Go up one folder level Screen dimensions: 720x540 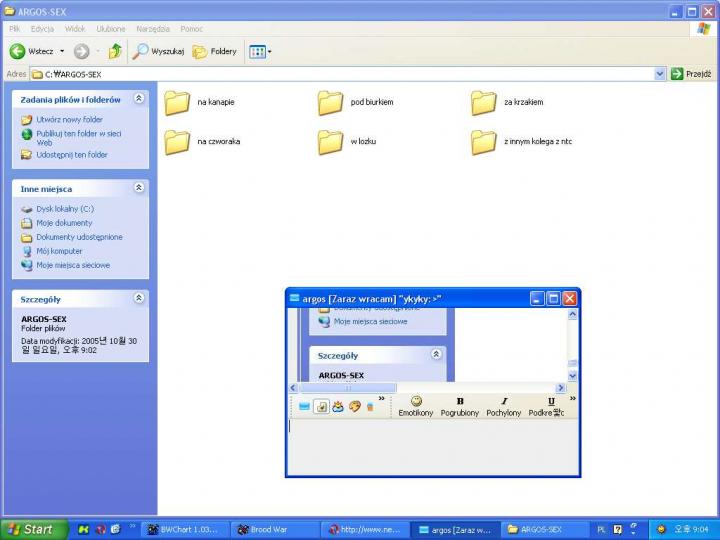[x=115, y=51]
